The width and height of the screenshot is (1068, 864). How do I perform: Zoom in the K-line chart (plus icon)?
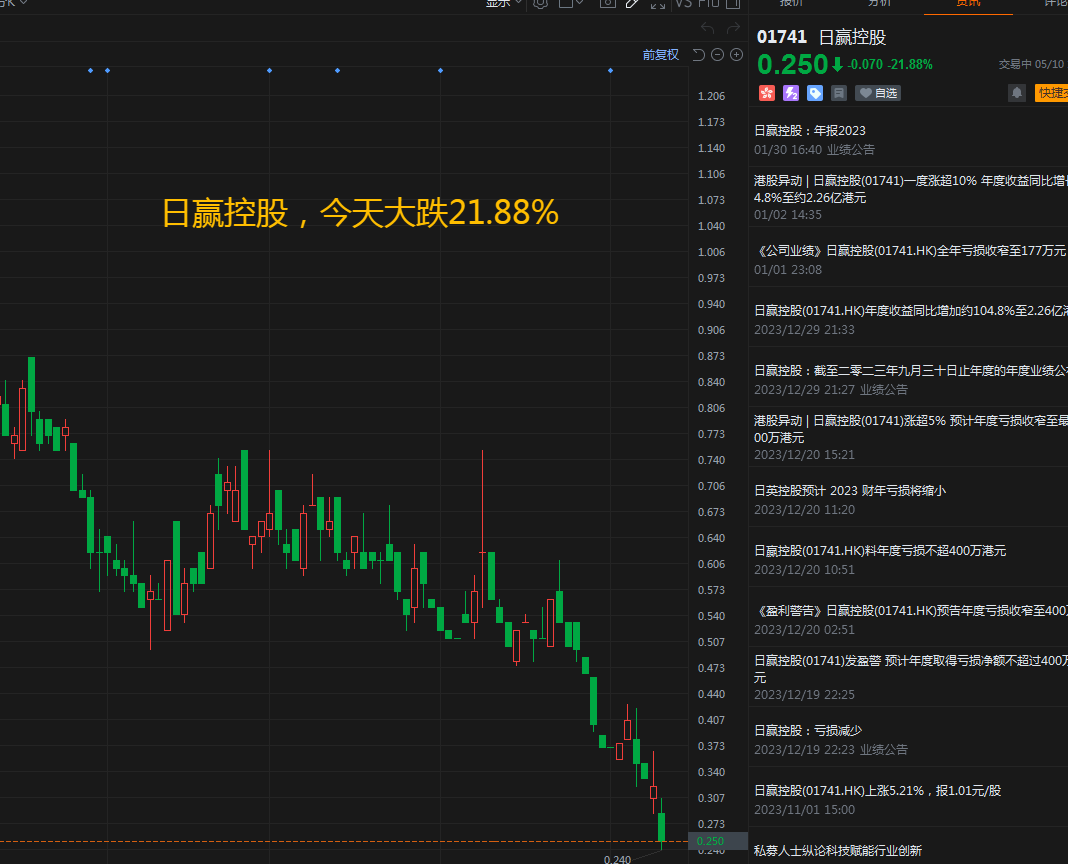[736, 55]
